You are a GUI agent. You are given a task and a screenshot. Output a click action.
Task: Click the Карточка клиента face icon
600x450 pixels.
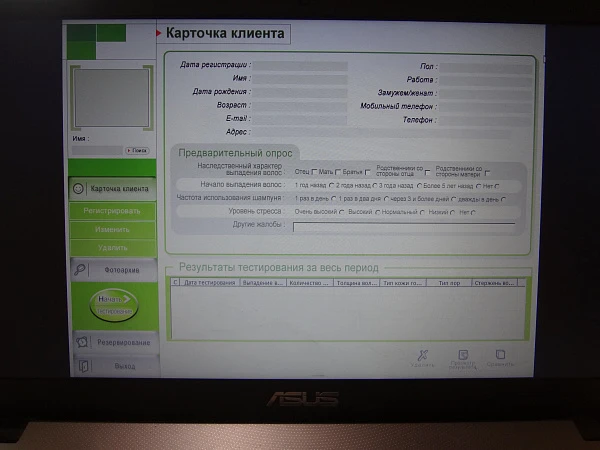(78, 188)
